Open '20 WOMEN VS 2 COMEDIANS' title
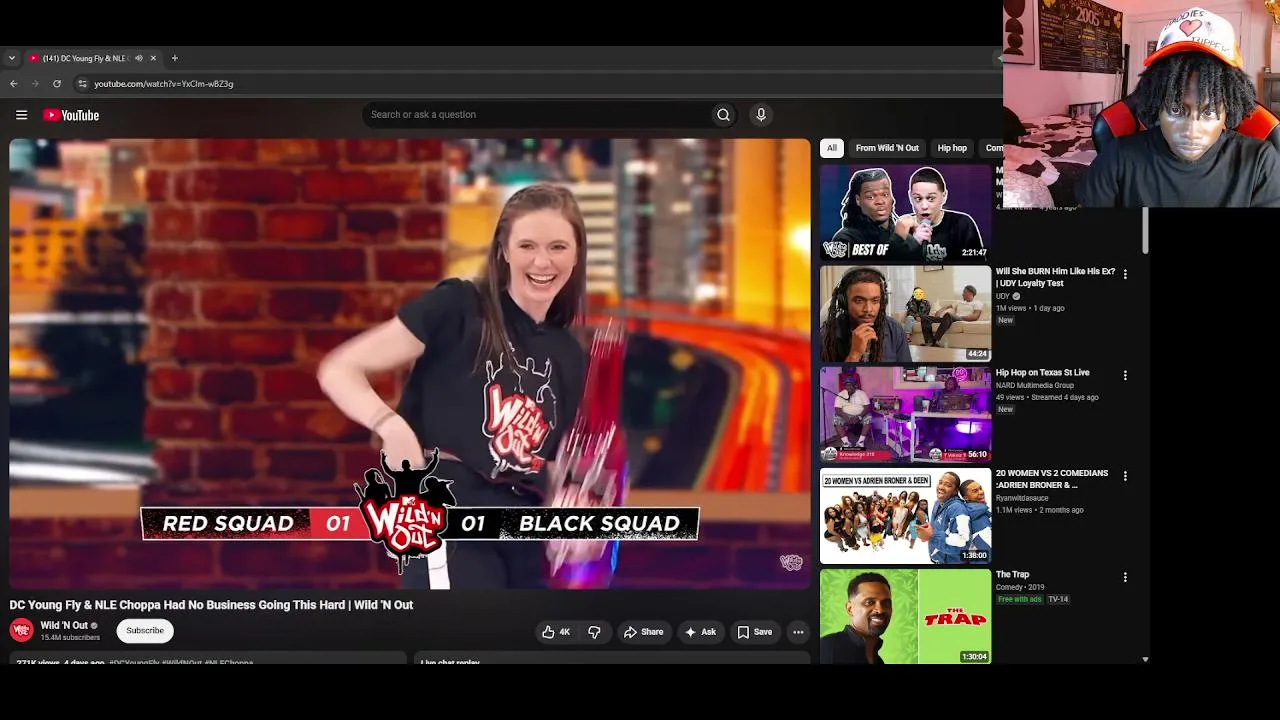This screenshot has width=1280, height=720. [1052, 479]
